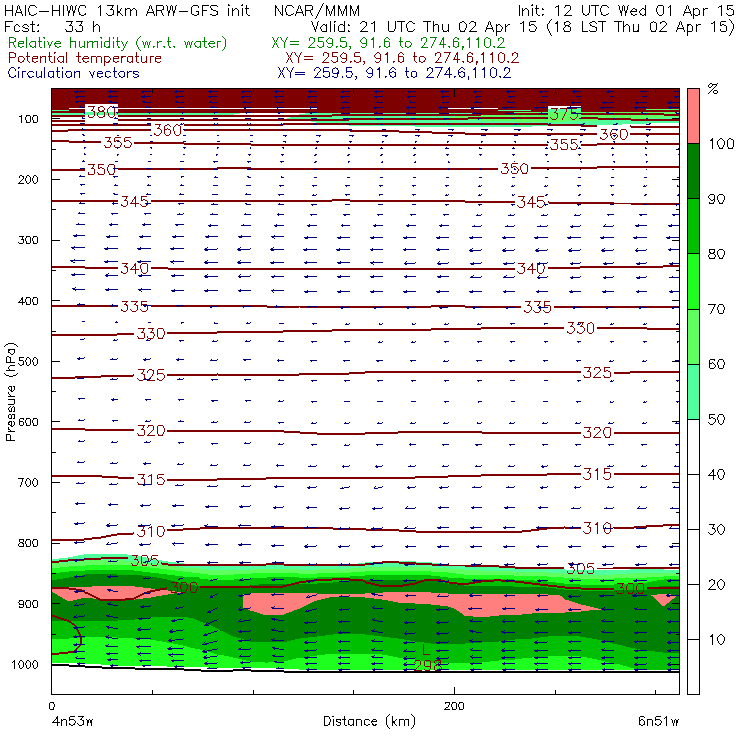Click the left-hand 320 contour label
Viewport: 740px width, 740px height.
(151, 430)
